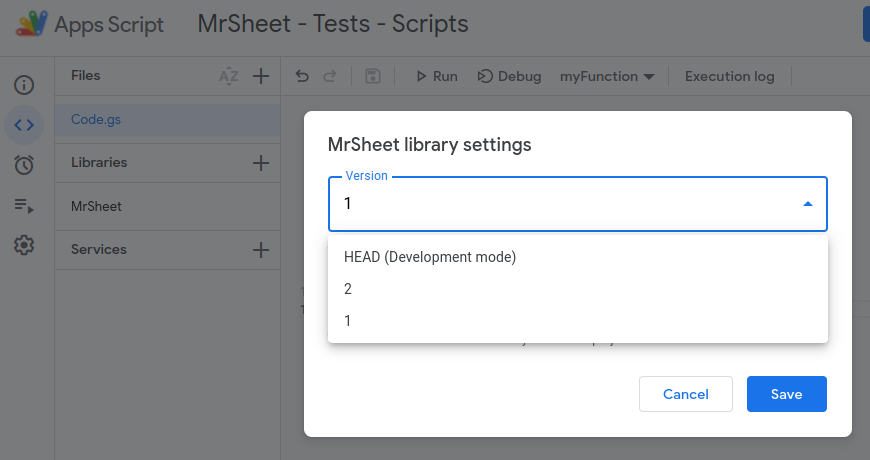Choose HEAD (Development mode) option

click(x=578, y=257)
